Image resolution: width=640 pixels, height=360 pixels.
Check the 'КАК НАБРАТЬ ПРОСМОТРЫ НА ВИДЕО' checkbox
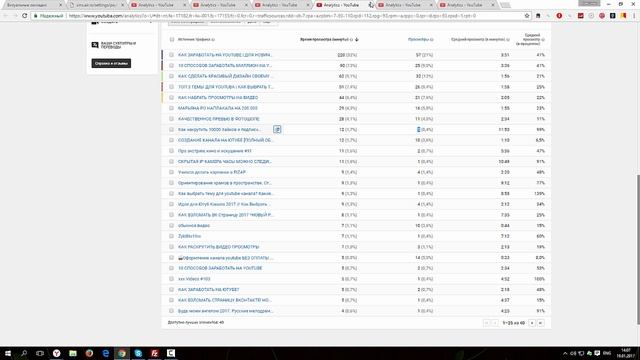click(x=171, y=98)
